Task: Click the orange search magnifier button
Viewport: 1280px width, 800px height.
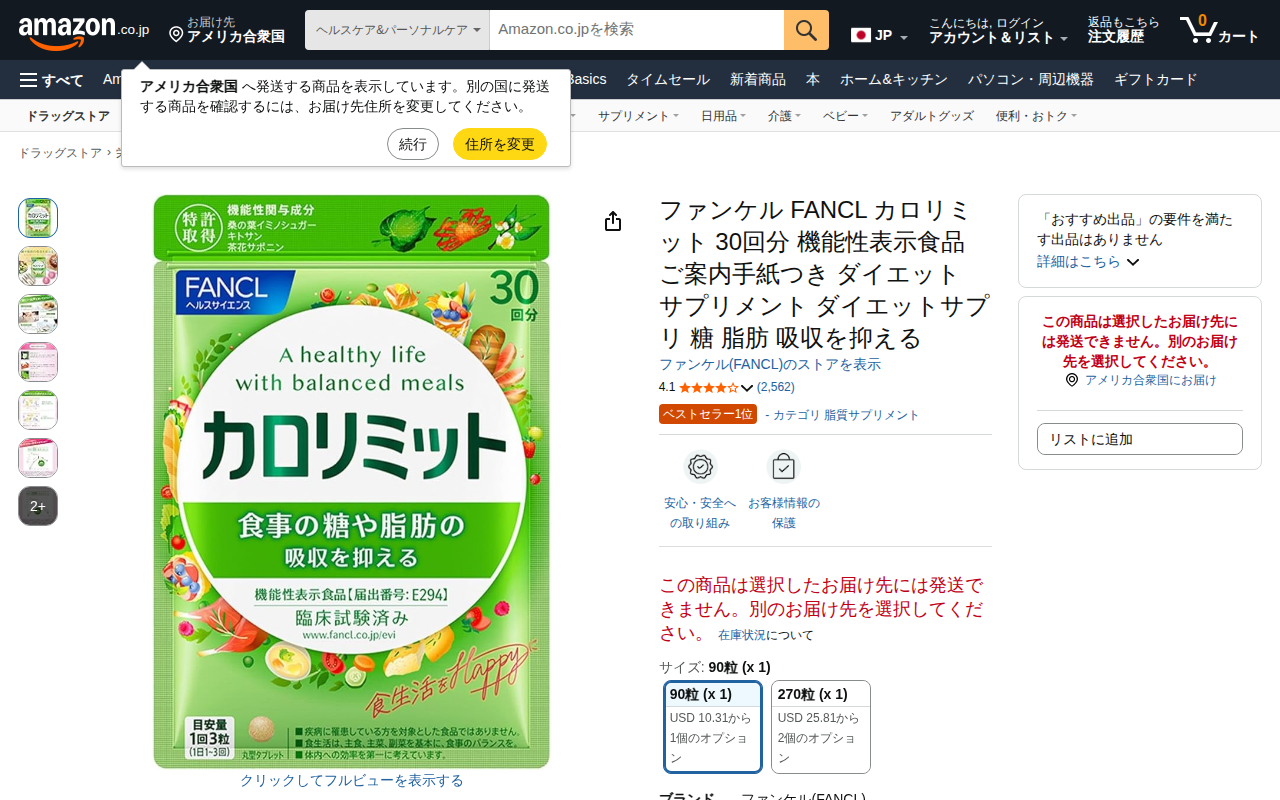Action: tap(806, 30)
